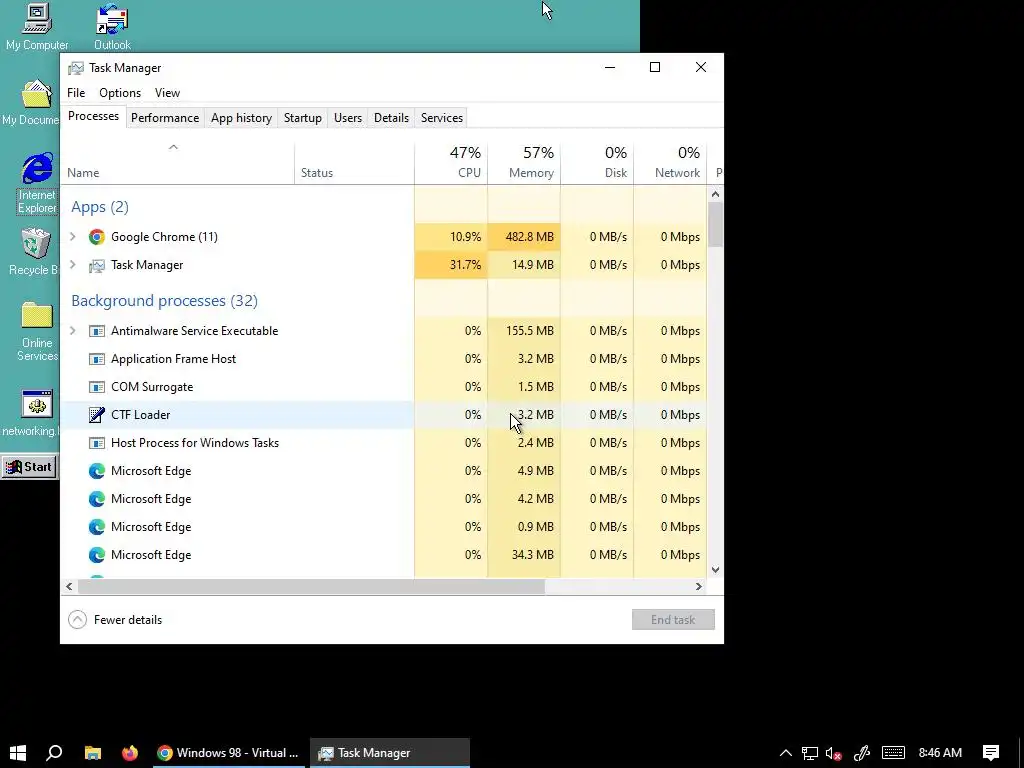The height and width of the screenshot is (768, 1024).
Task: Click the horizontal scrollbar thumb
Action: tap(312, 586)
